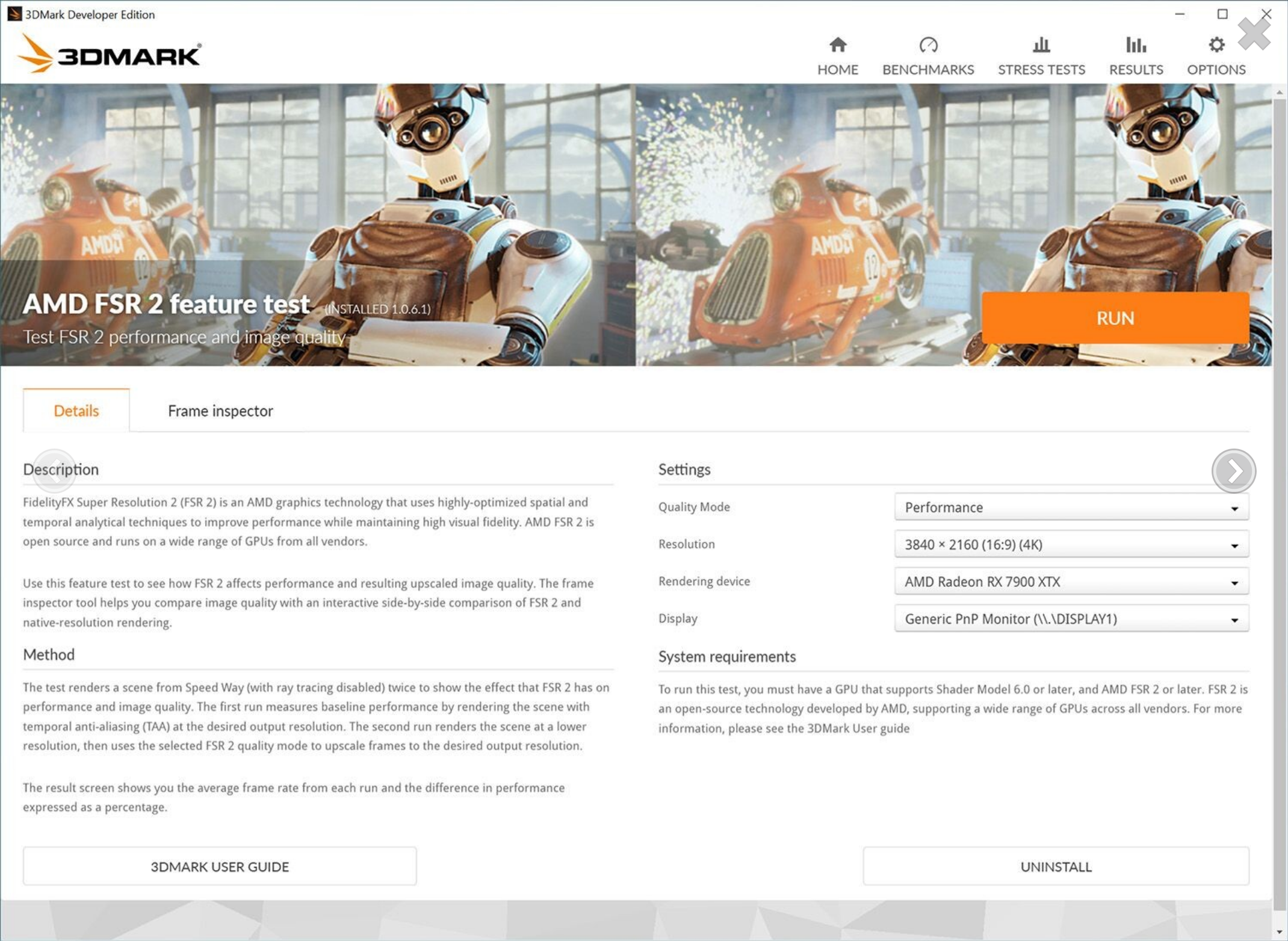Screen dimensions: 1288x941
Task: Open Results via the histogram icon
Action: [1135, 45]
